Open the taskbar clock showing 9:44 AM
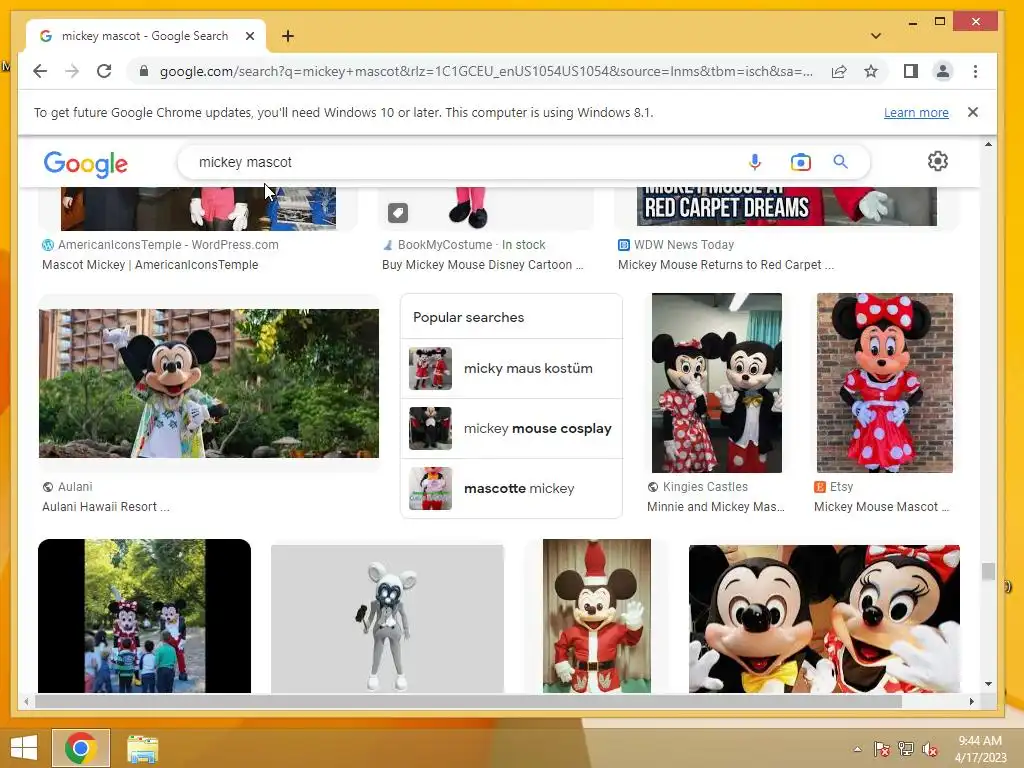This screenshot has width=1024, height=768. pyautogui.click(x=980, y=749)
